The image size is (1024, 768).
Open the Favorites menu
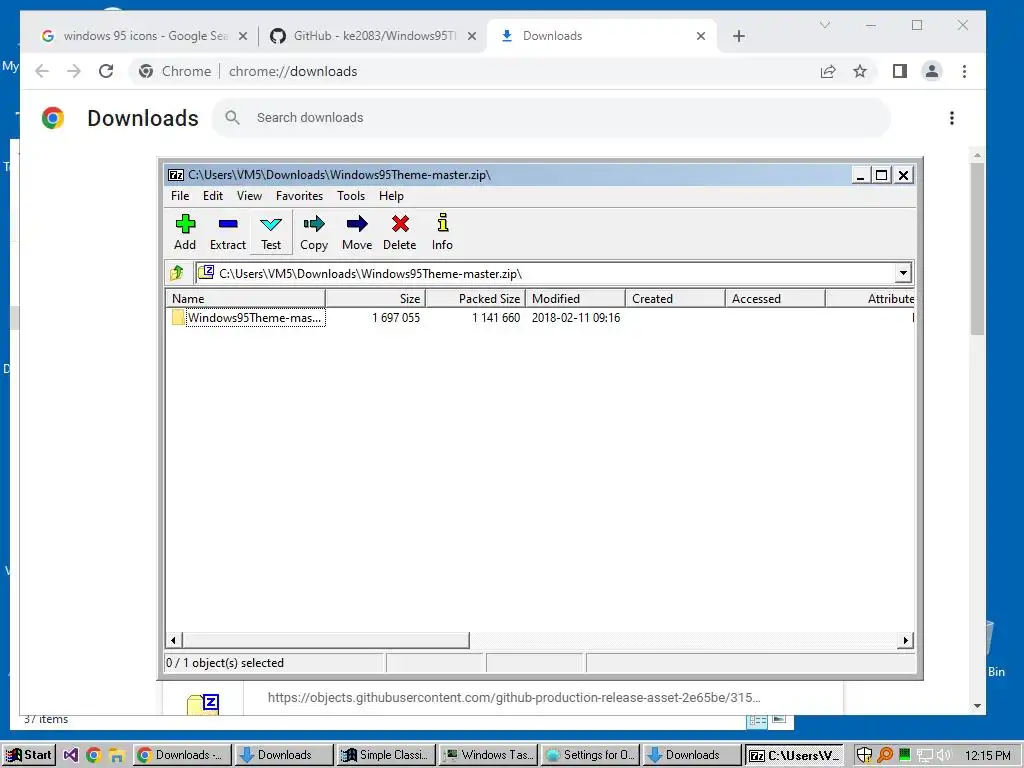click(x=299, y=196)
